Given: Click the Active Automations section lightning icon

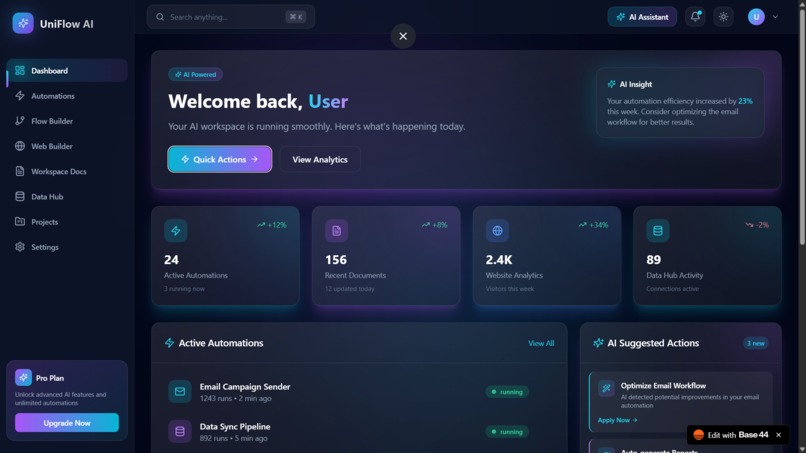Looking at the screenshot, I should (x=169, y=343).
